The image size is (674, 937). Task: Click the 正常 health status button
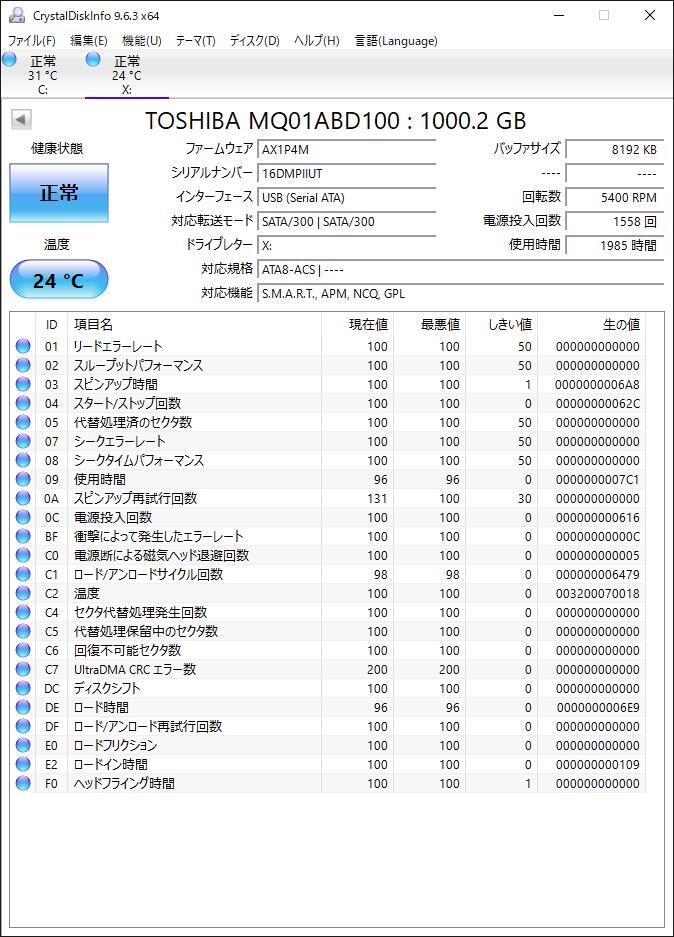pyautogui.click(x=59, y=193)
